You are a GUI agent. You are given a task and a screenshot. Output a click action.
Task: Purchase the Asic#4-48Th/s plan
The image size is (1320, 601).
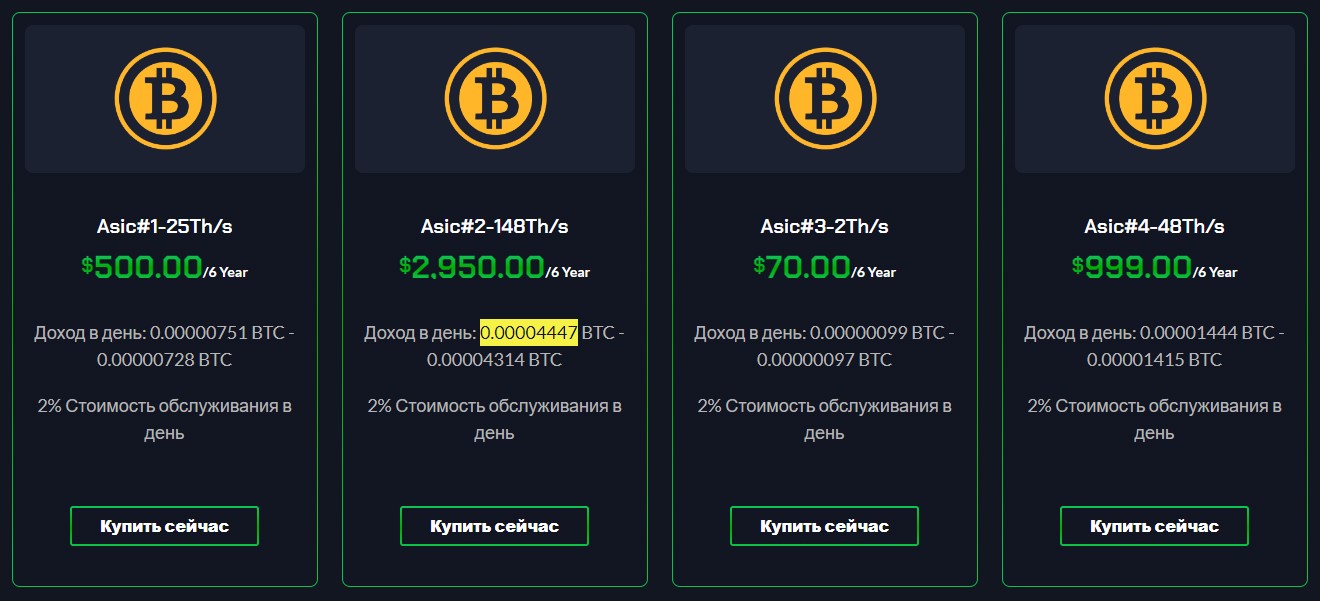pyautogui.click(x=1154, y=526)
